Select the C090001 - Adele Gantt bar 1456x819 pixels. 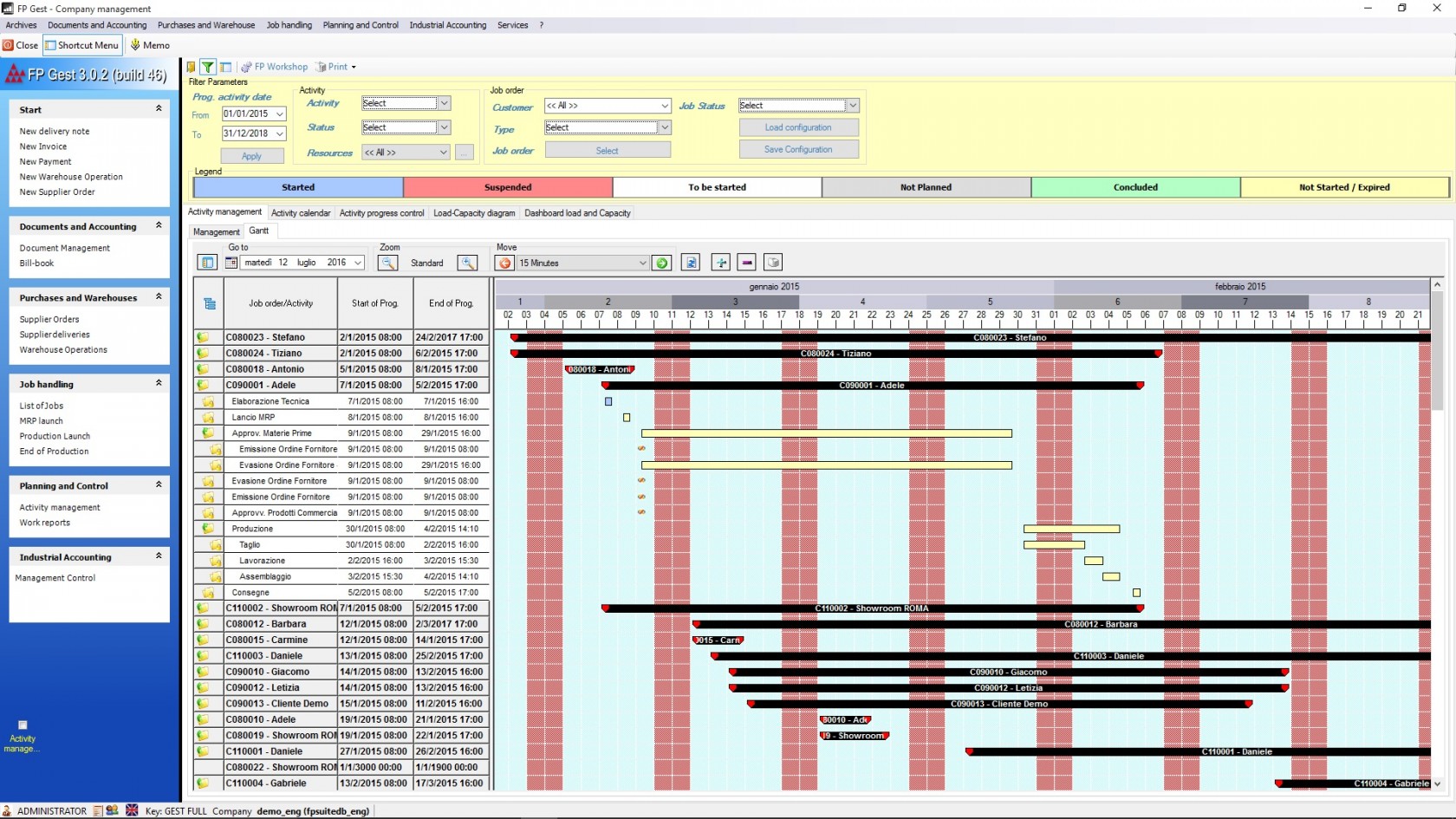pos(872,385)
